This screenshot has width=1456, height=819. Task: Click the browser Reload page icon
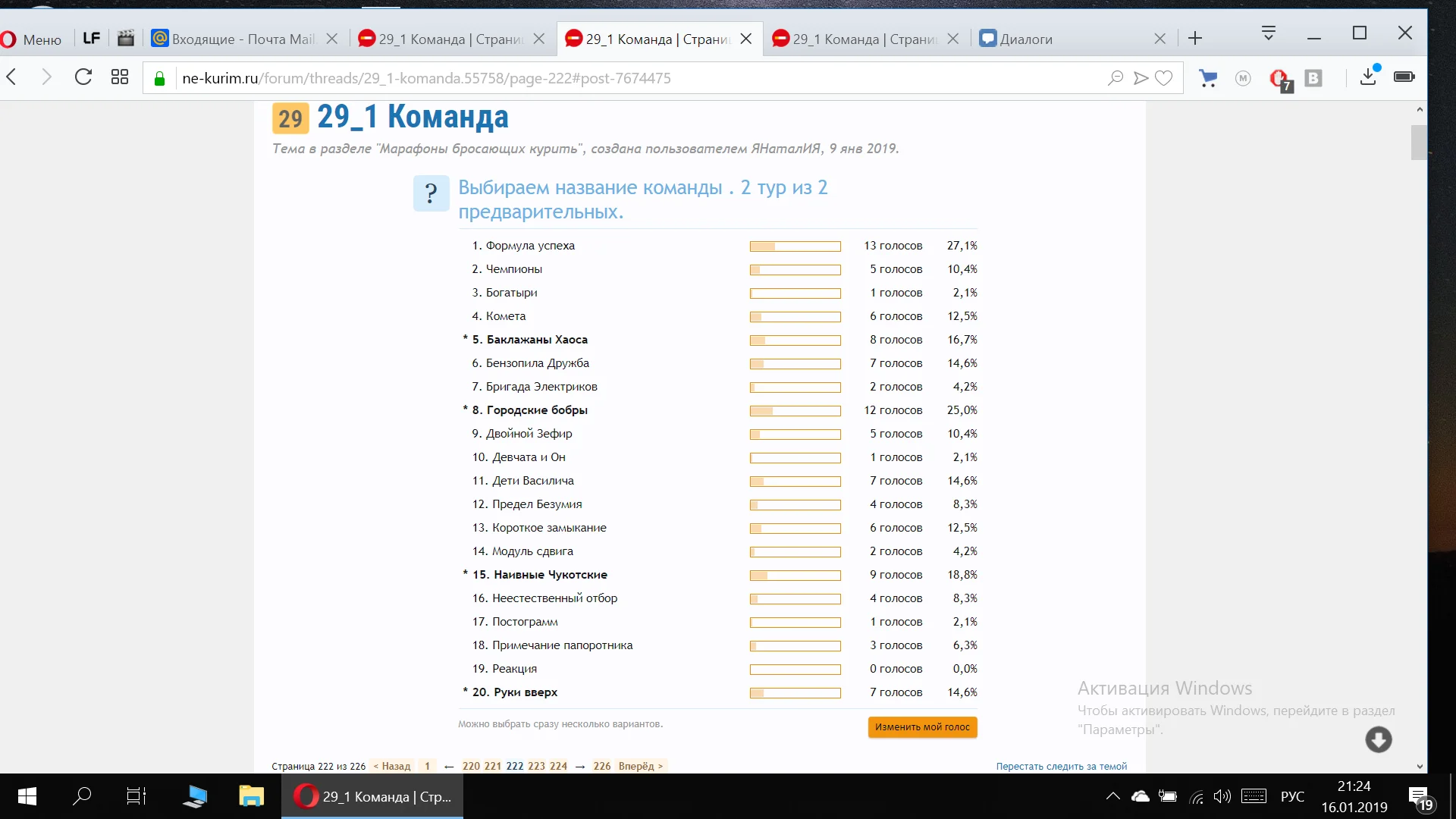83,77
